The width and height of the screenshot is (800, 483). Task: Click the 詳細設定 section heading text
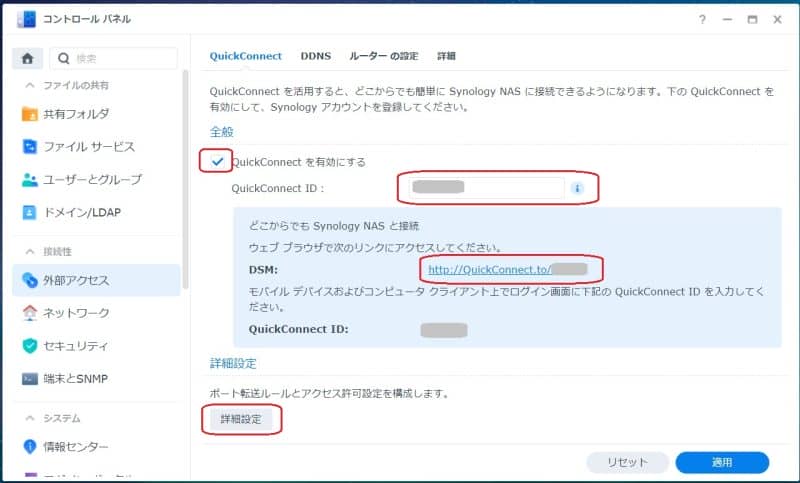click(233, 363)
